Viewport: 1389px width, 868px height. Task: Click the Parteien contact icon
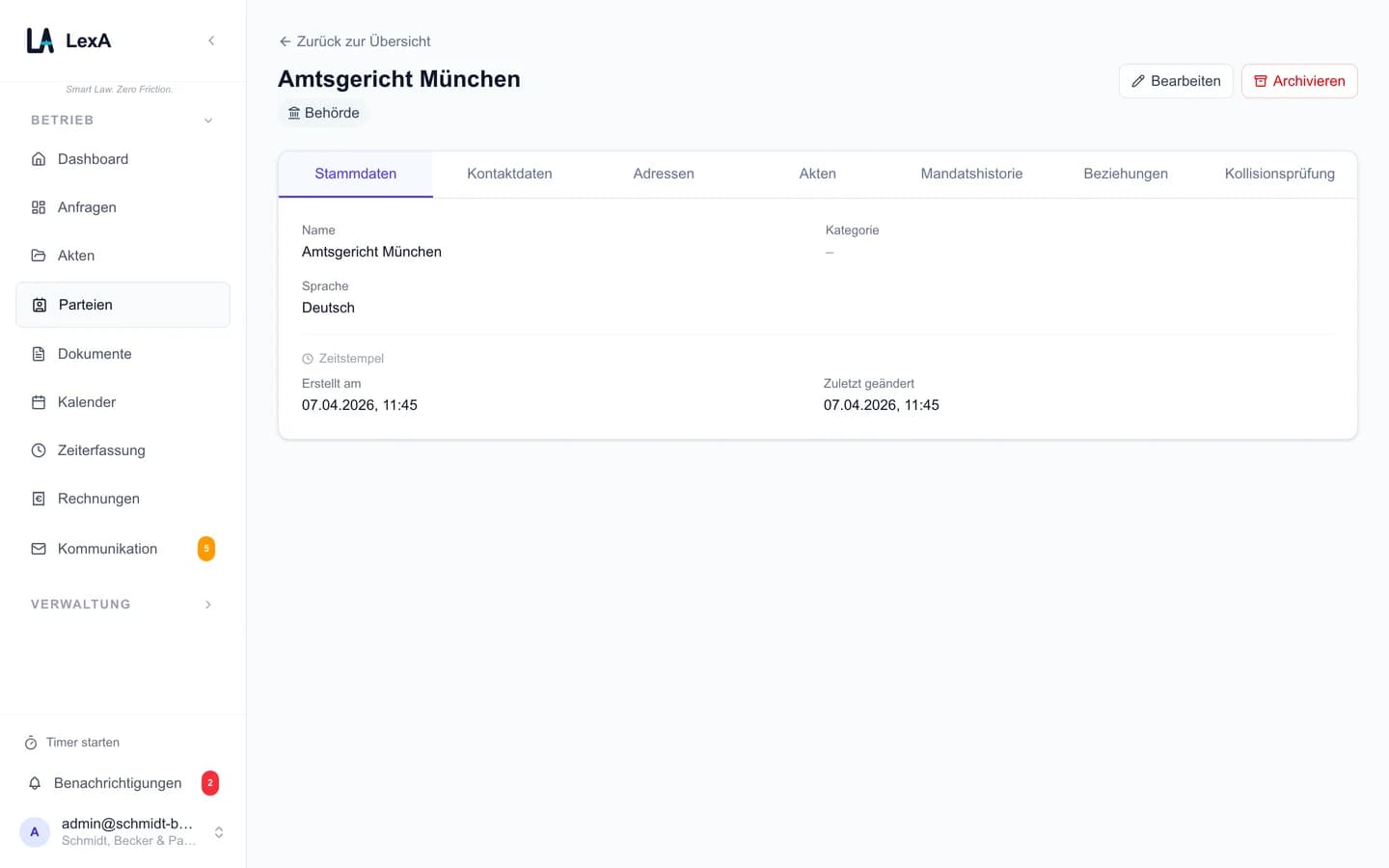(x=40, y=305)
